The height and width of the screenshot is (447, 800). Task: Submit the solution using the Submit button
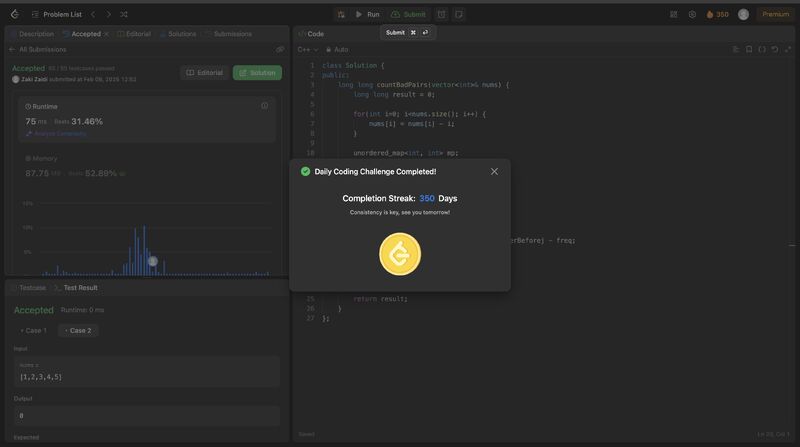click(408, 14)
